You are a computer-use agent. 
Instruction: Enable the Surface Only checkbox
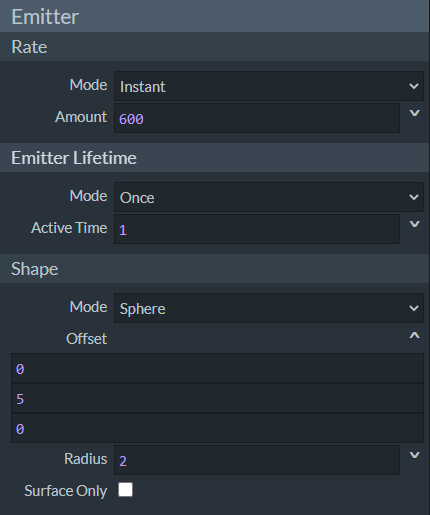tap(125, 490)
